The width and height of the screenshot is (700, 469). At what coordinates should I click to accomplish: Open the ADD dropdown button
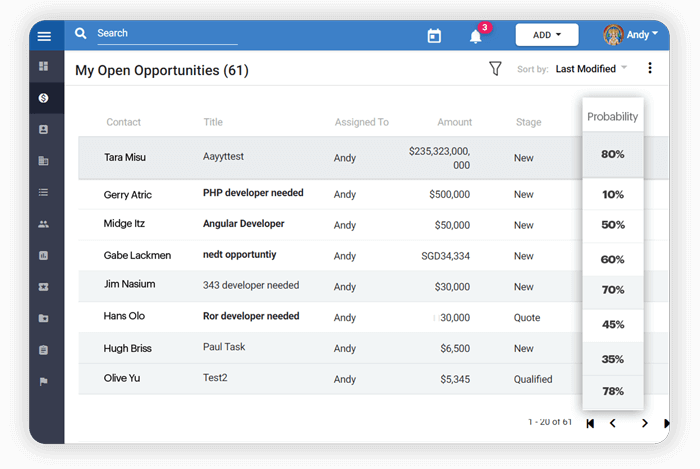[x=547, y=35]
